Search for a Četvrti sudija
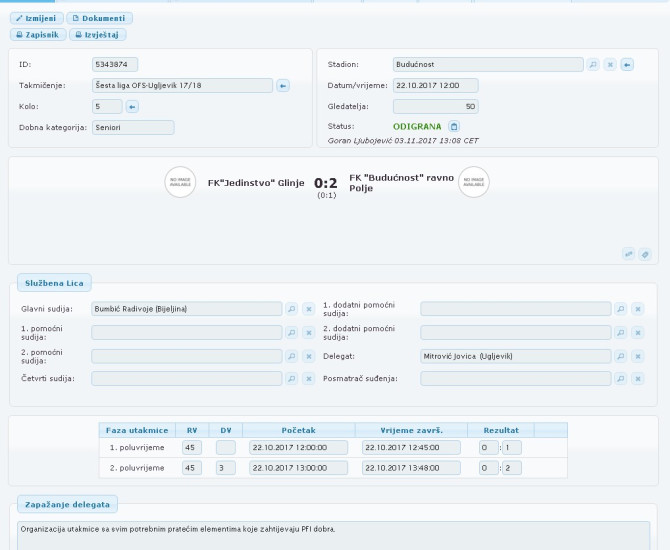The image size is (670, 550). point(292,379)
